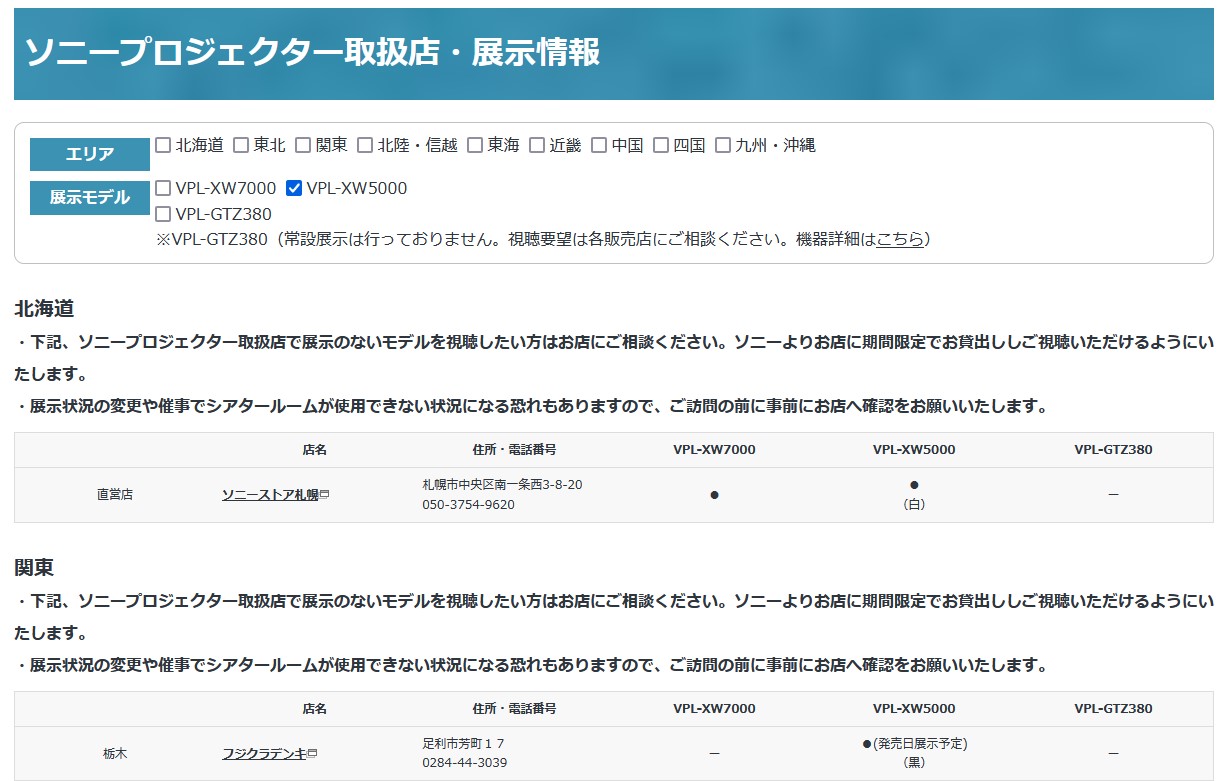Check the 東海 area checkbox
This screenshot has width=1226, height=781.
(x=475, y=146)
